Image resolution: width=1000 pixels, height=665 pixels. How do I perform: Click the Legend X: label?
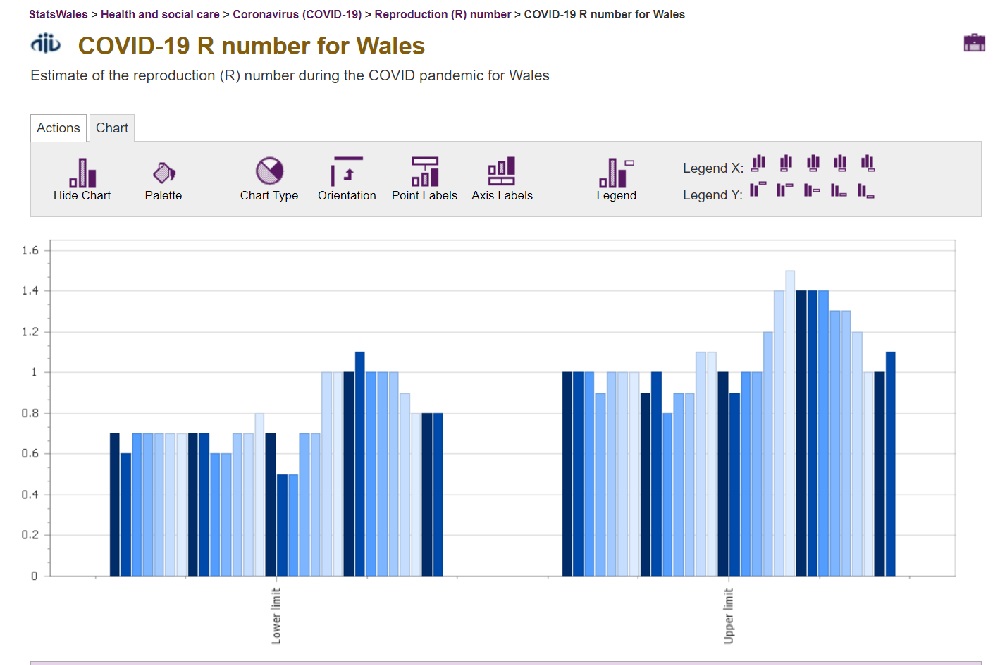[x=713, y=168]
